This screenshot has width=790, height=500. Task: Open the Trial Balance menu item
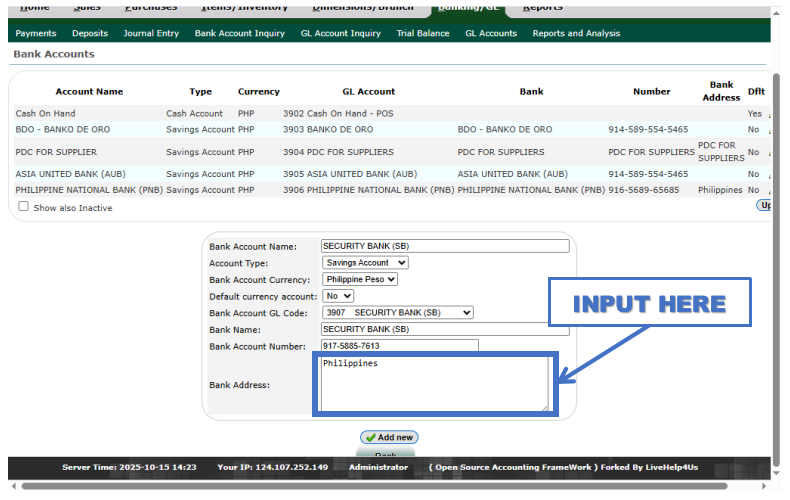click(423, 33)
